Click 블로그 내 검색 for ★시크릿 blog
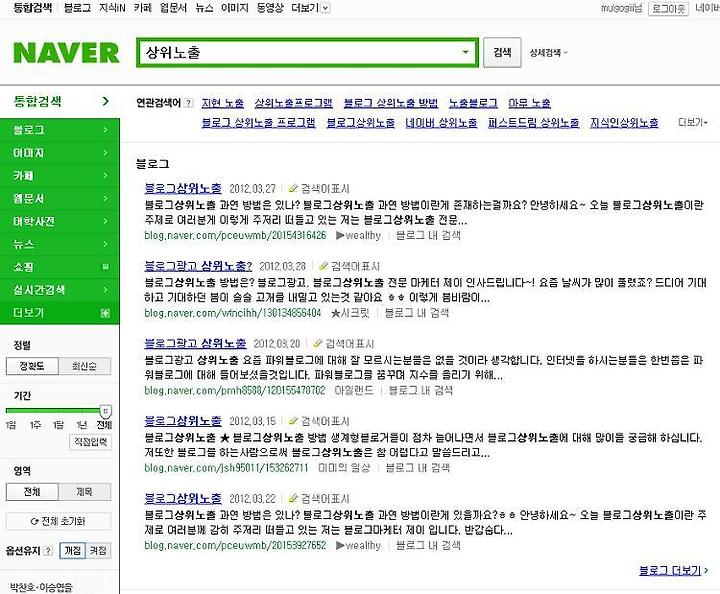Screen dimensions: 720x594 (x=416, y=313)
